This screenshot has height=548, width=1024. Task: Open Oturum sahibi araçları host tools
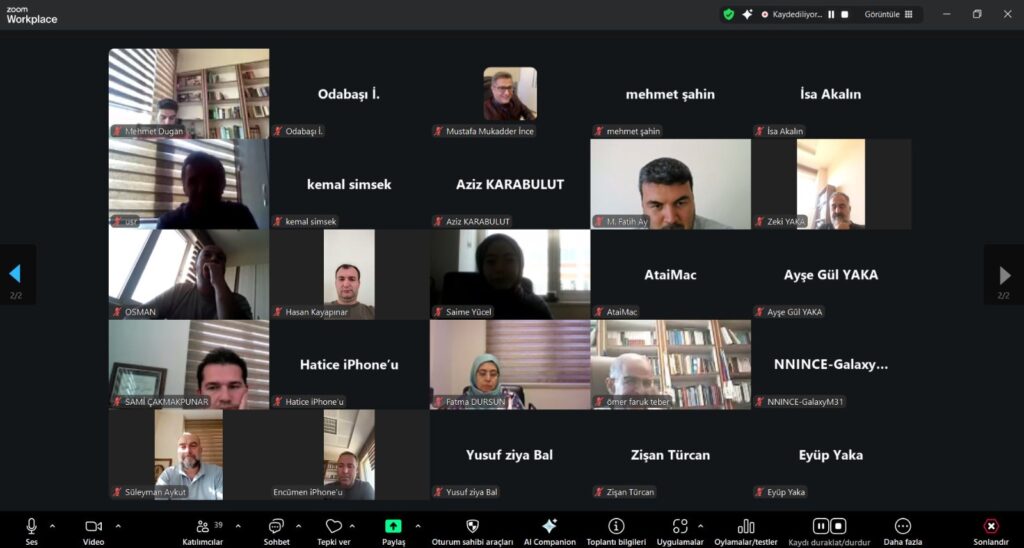pos(472,532)
